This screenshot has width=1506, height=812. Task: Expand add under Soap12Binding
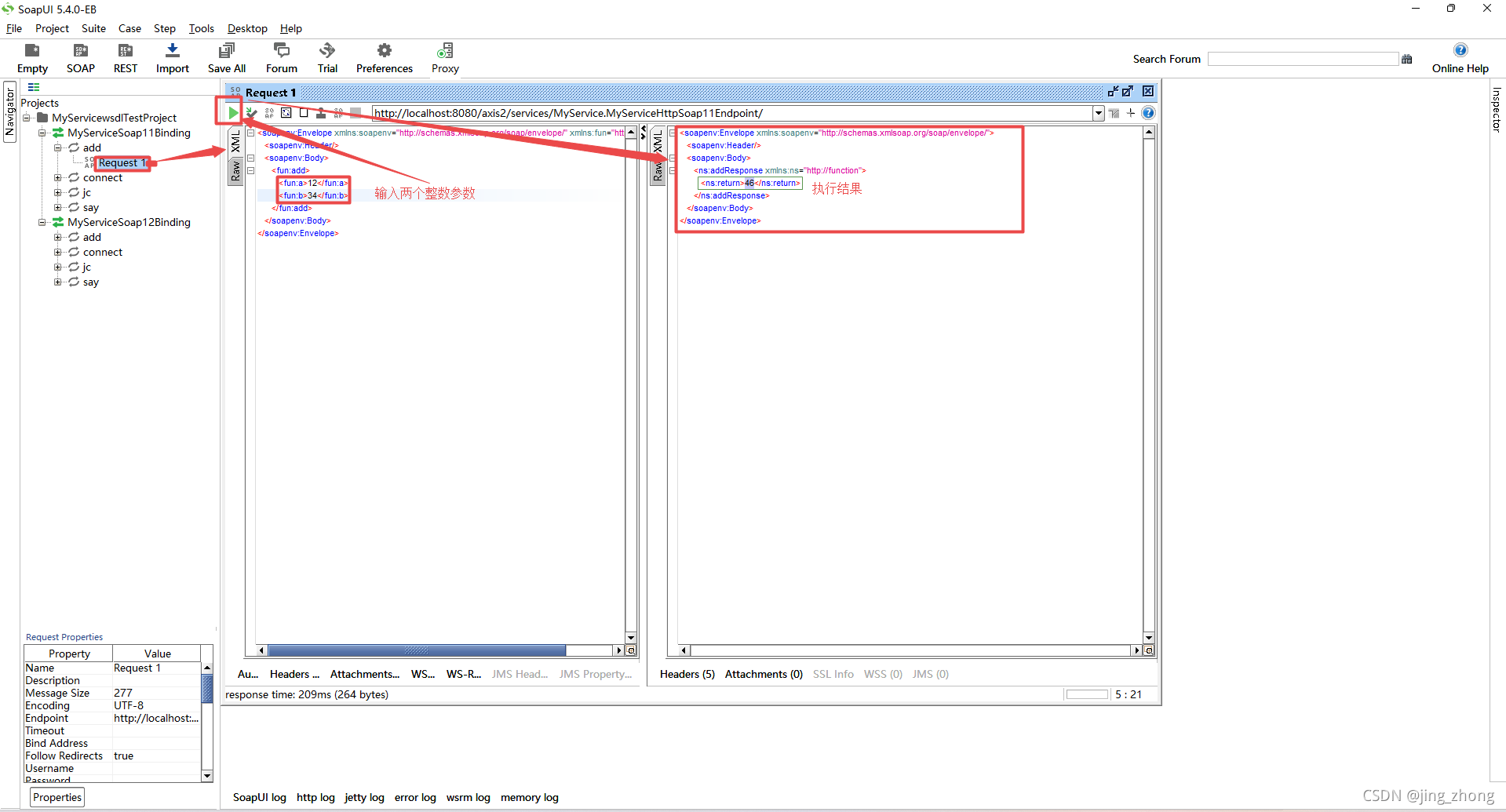point(57,237)
